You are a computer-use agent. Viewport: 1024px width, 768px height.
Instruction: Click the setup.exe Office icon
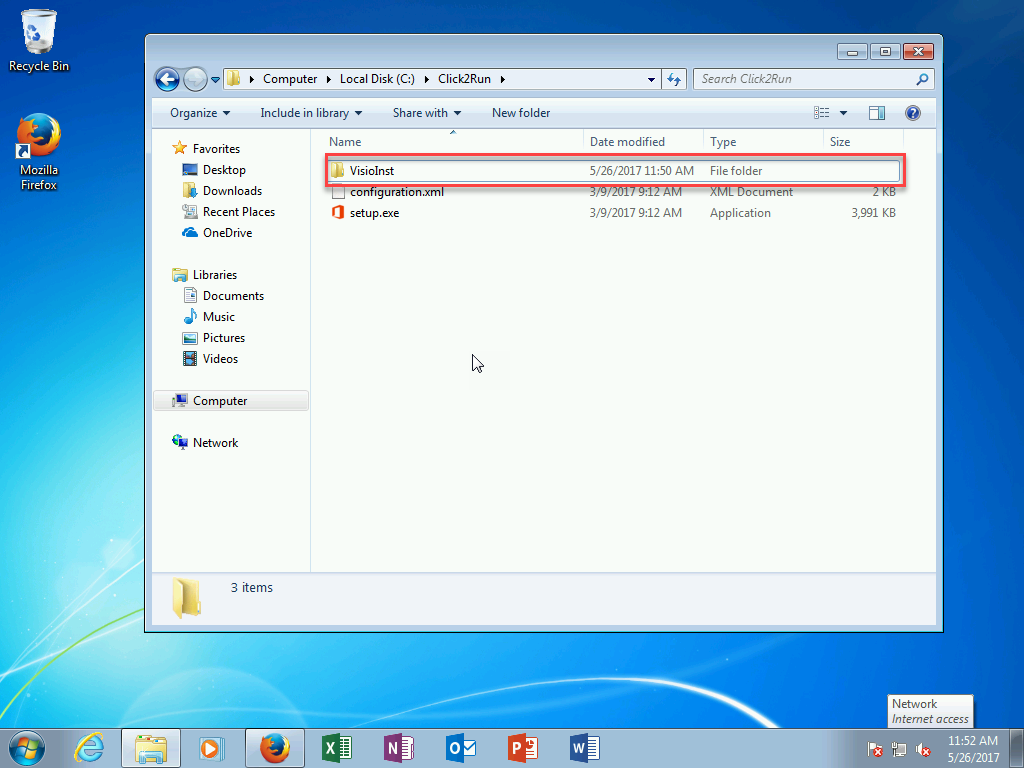[338, 212]
